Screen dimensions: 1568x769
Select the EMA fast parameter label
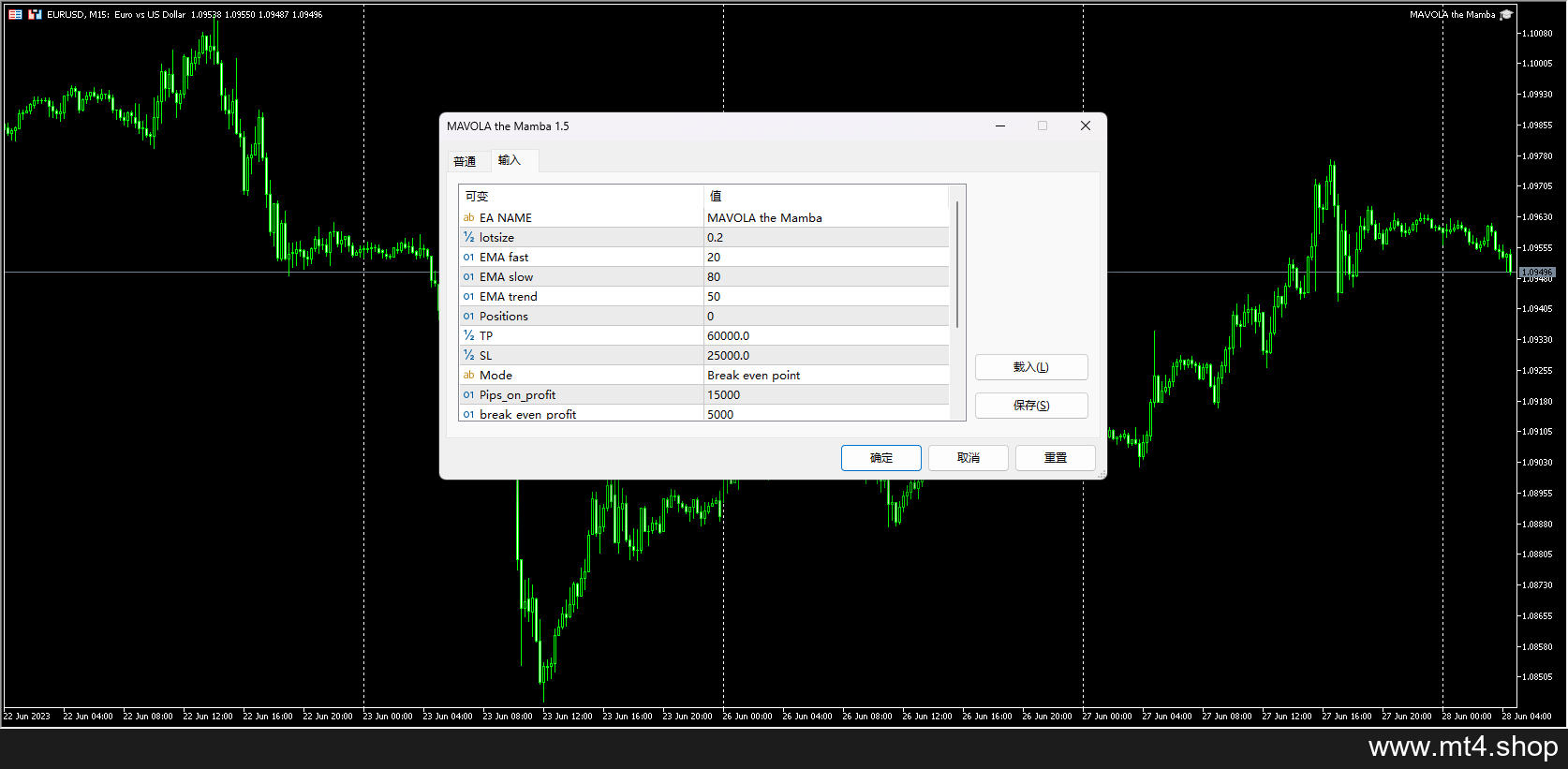(504, 258)
